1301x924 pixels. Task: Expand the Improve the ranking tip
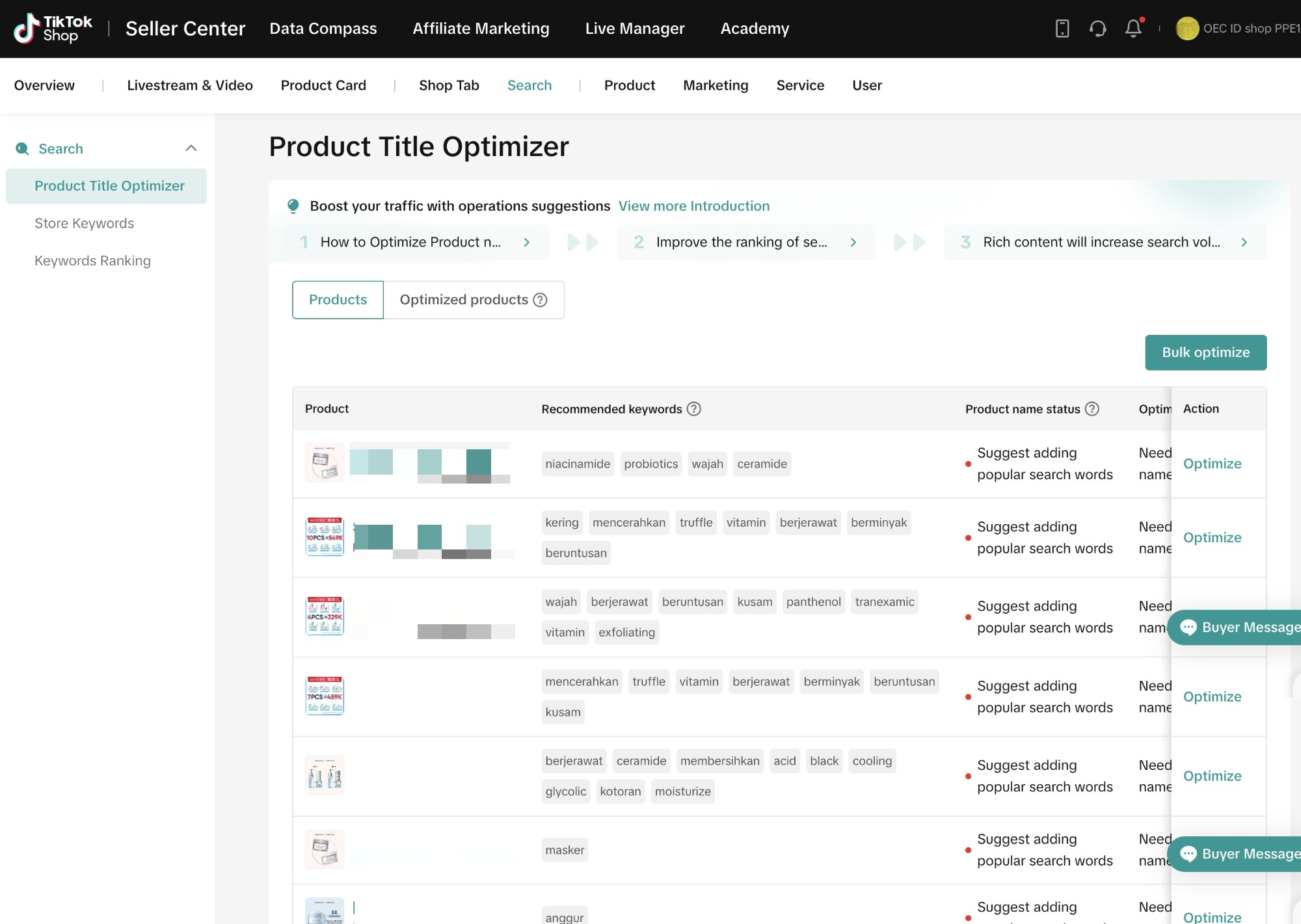pyautogui.click(x=853, y=243)
